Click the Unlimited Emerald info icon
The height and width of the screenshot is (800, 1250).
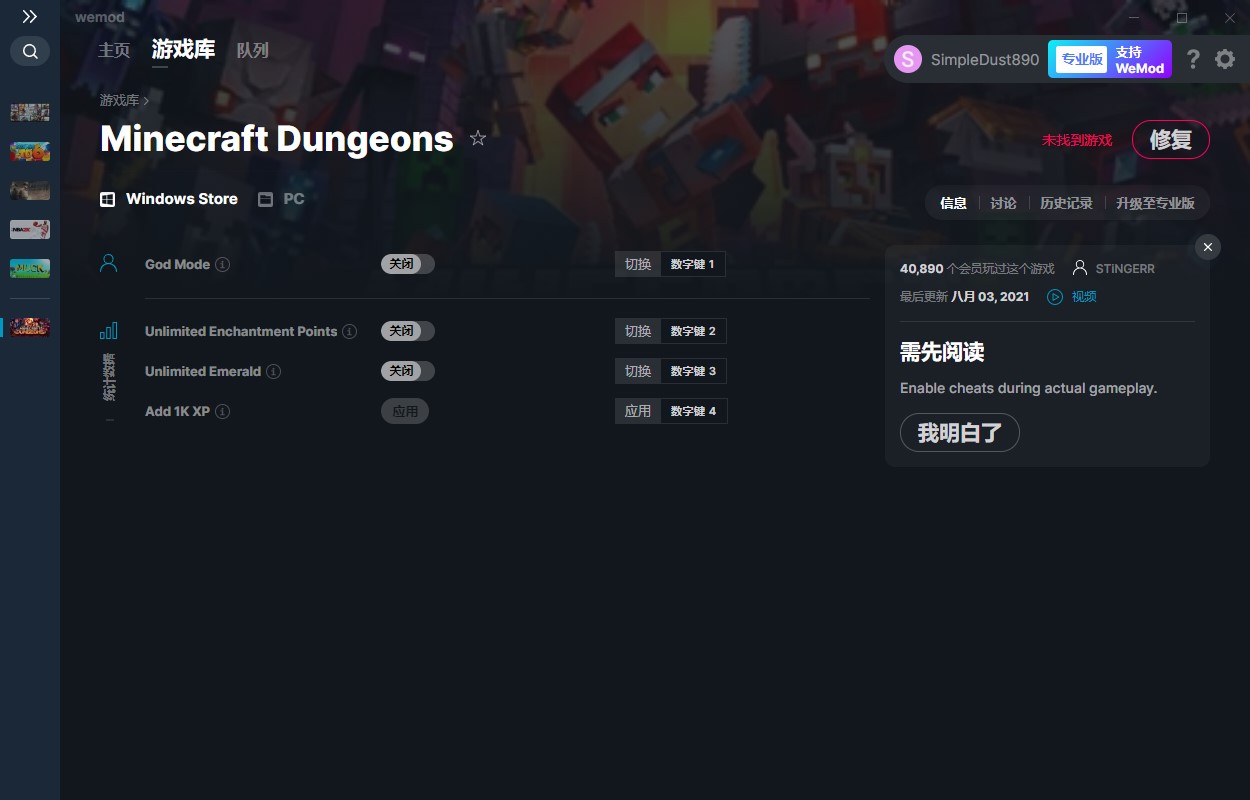[x=274, y=372]
